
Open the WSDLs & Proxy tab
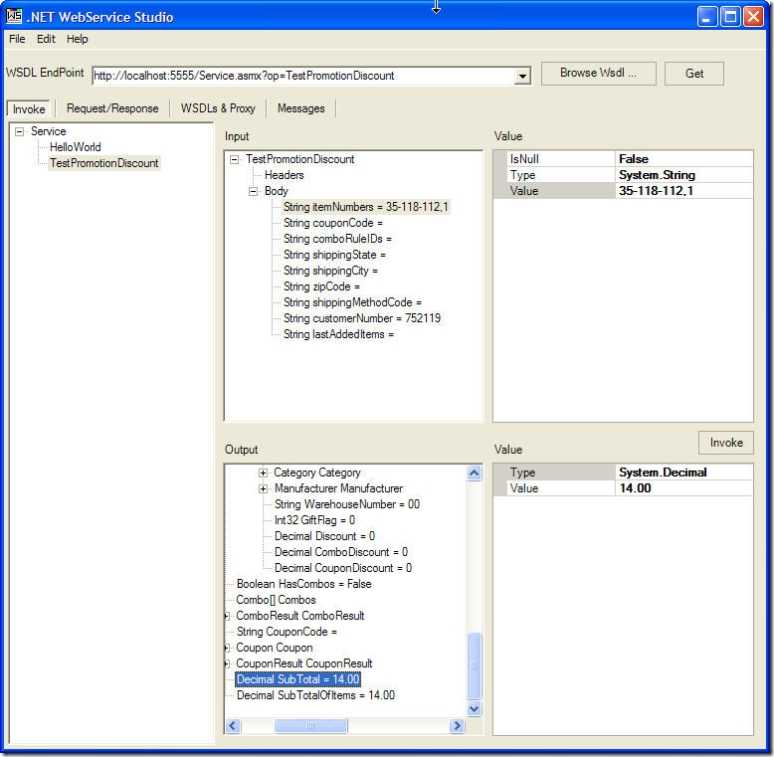click(218, 108)
